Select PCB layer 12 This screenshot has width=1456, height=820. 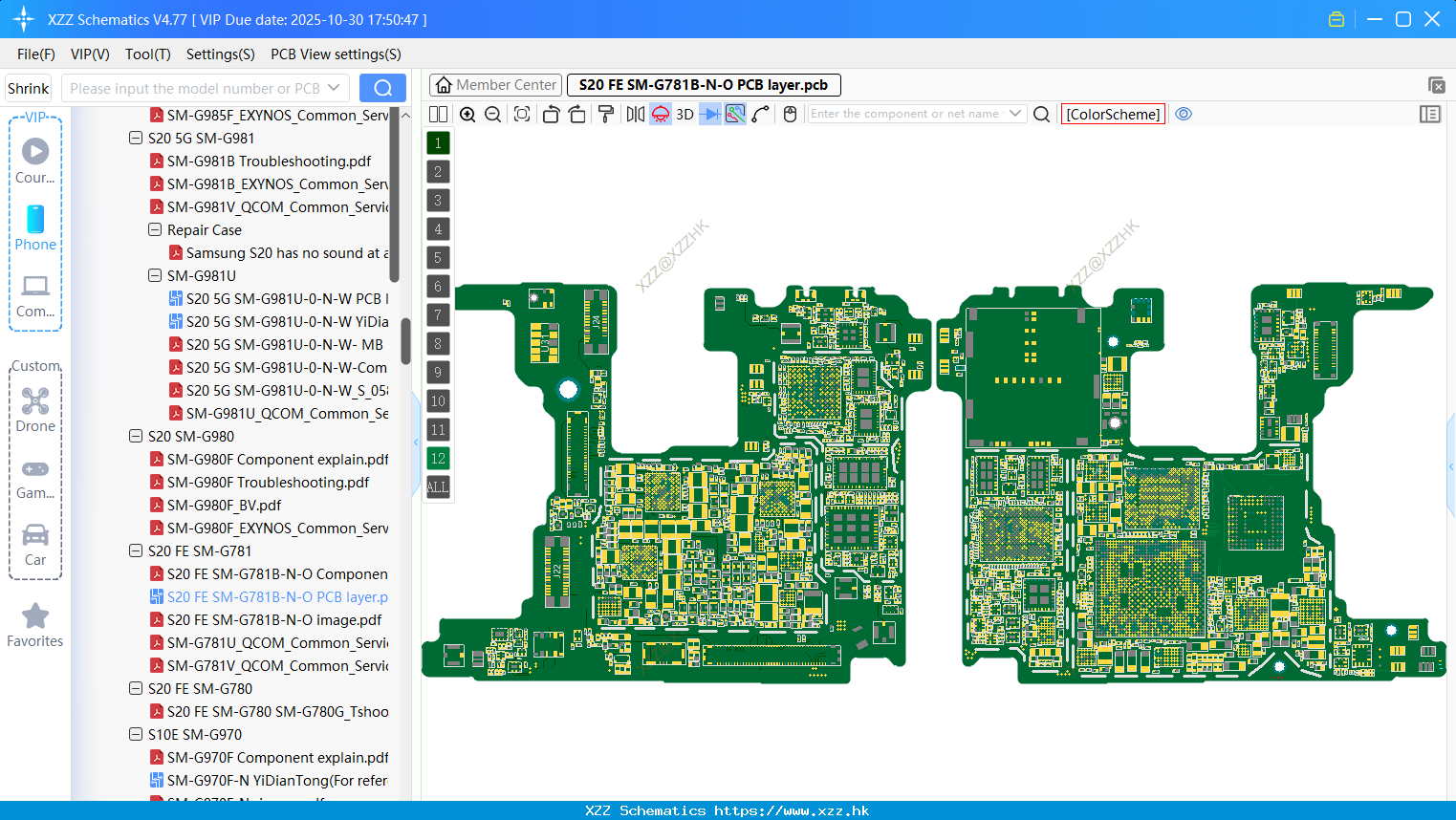[438, 459]
